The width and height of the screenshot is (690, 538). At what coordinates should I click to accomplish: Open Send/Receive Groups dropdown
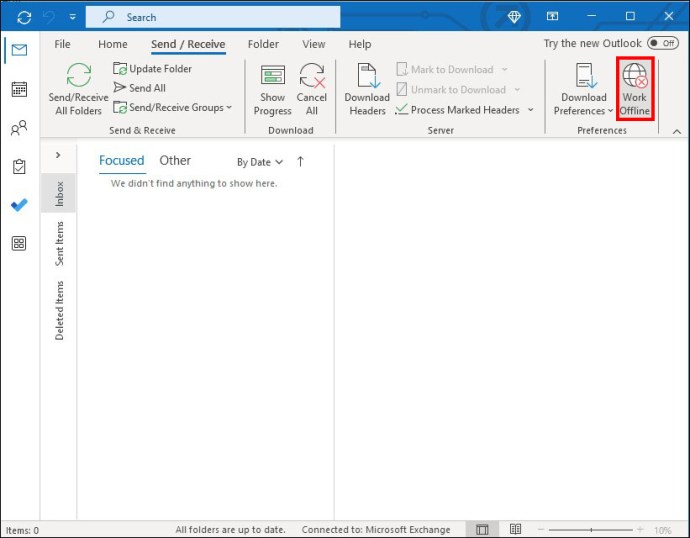pos(172,107)
